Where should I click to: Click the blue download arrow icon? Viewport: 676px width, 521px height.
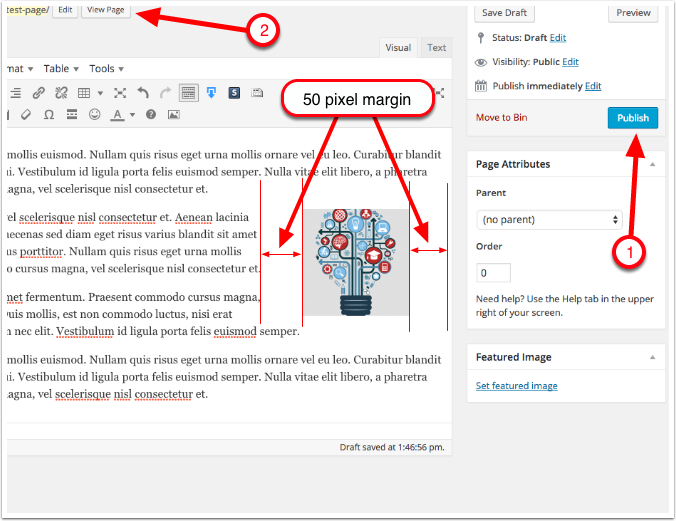coord(211,93)
